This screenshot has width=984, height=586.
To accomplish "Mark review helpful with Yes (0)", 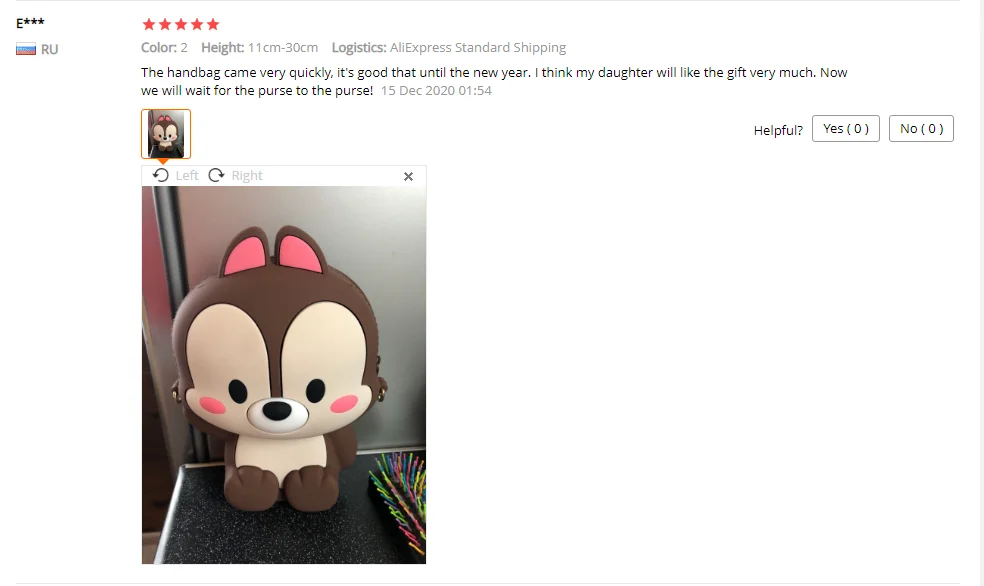I will tap(845, 129).
